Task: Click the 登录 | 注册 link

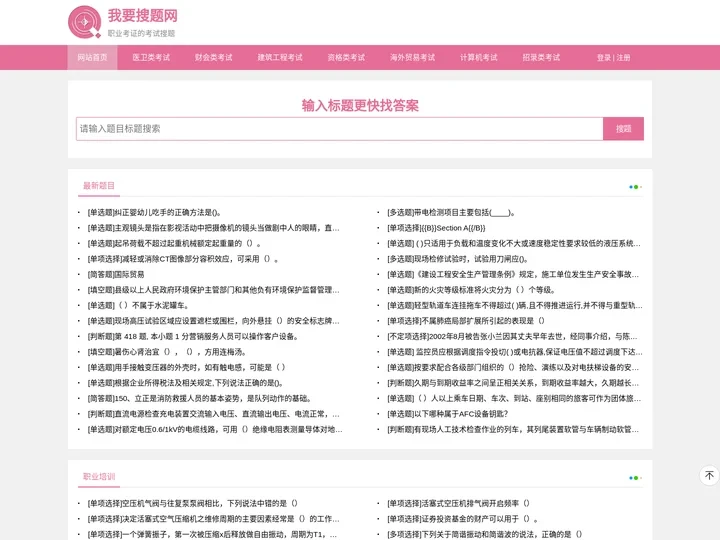Action: point(613,57)
